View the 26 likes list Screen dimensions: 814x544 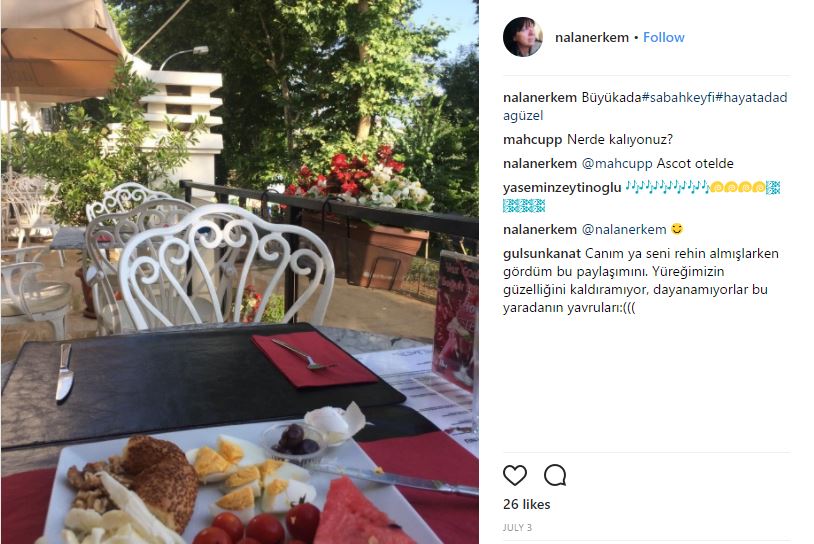526,505
